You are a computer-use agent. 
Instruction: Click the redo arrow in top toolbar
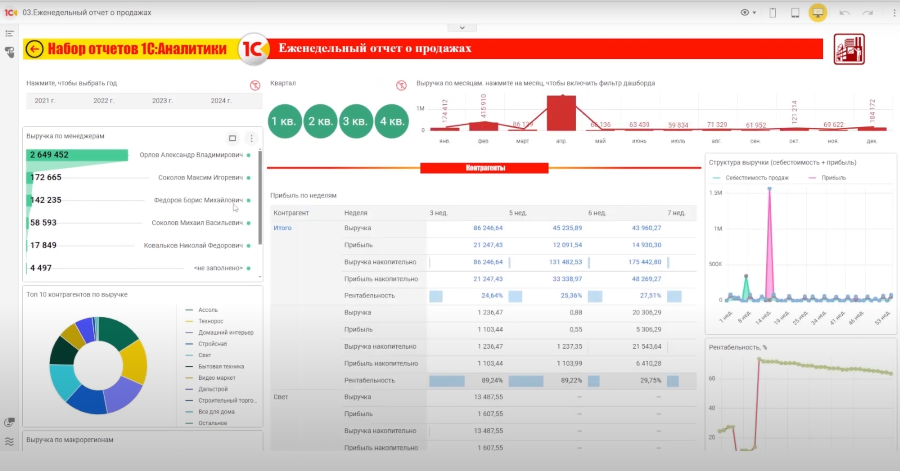[x=867, y=13]
